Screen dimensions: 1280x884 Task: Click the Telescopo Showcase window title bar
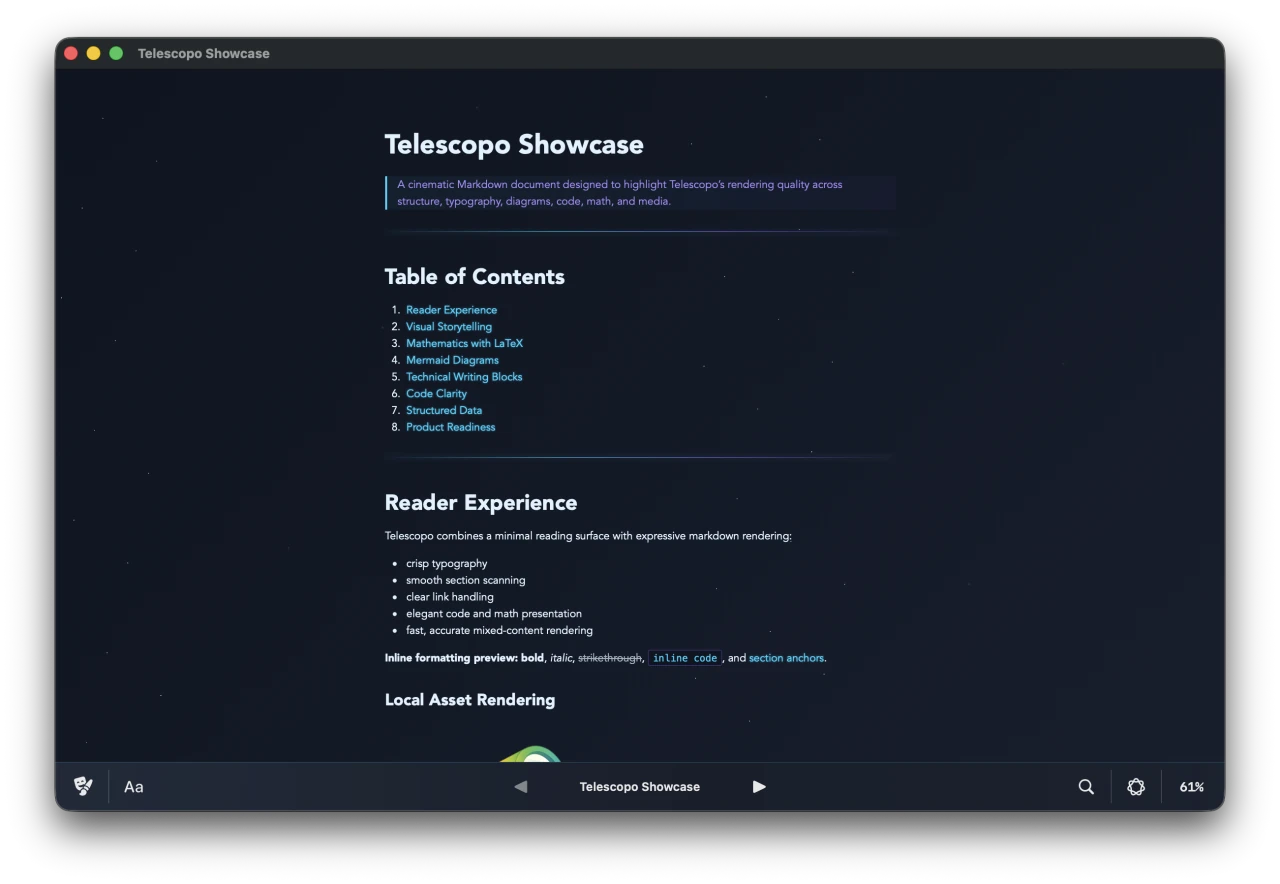coord(204,53)
